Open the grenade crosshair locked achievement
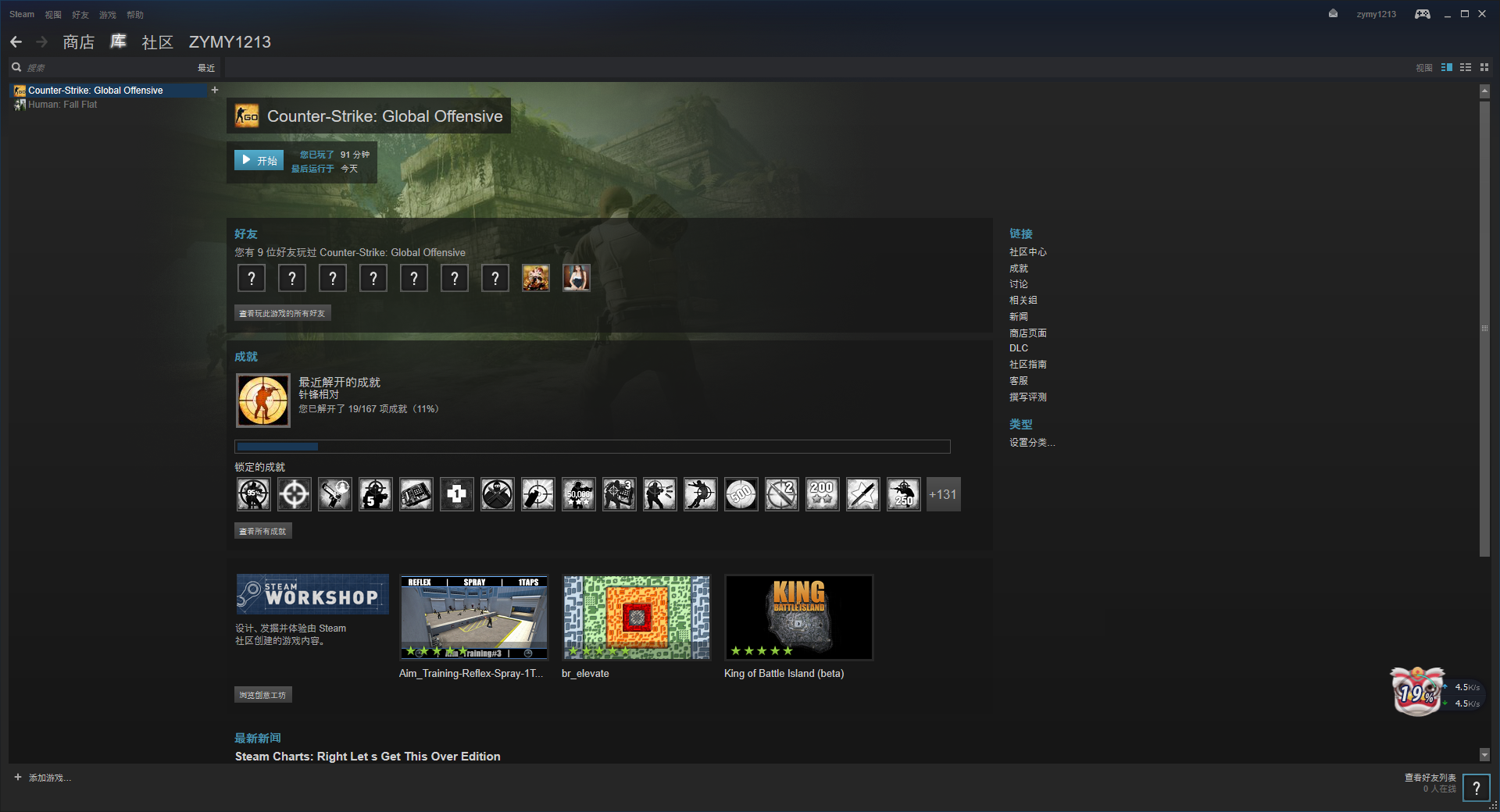The width and height of the screenshot is (1500, 812). [537, 494]
